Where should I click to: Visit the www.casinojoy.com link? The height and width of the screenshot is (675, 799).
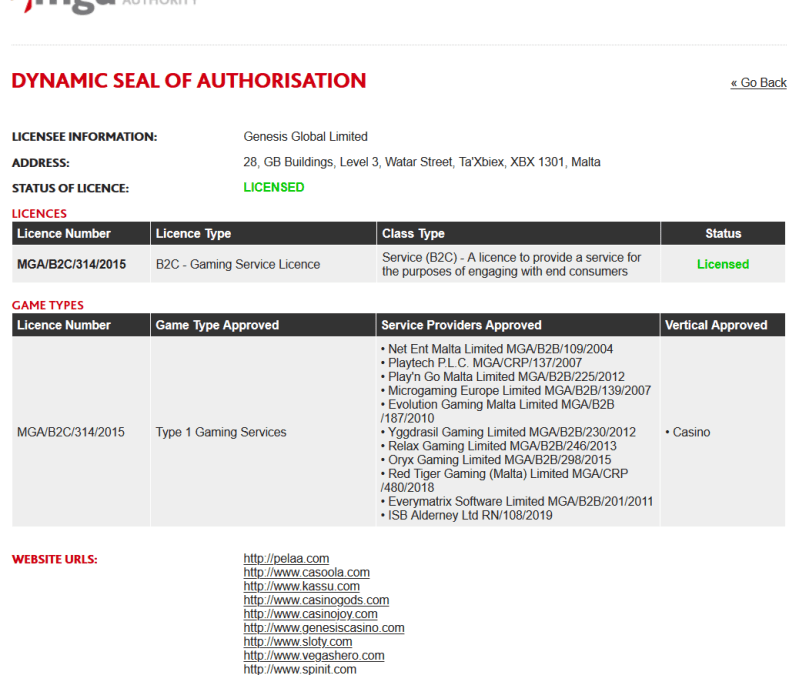[x=310, y=614]
